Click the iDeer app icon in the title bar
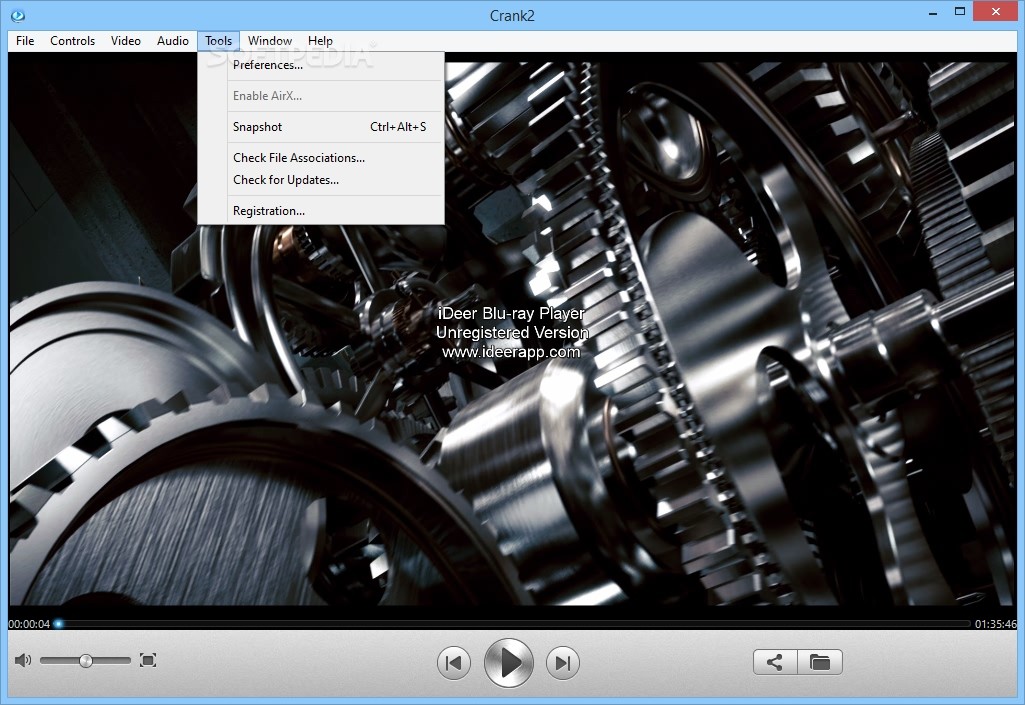The image size is (1025, 705). click(18, 15)
